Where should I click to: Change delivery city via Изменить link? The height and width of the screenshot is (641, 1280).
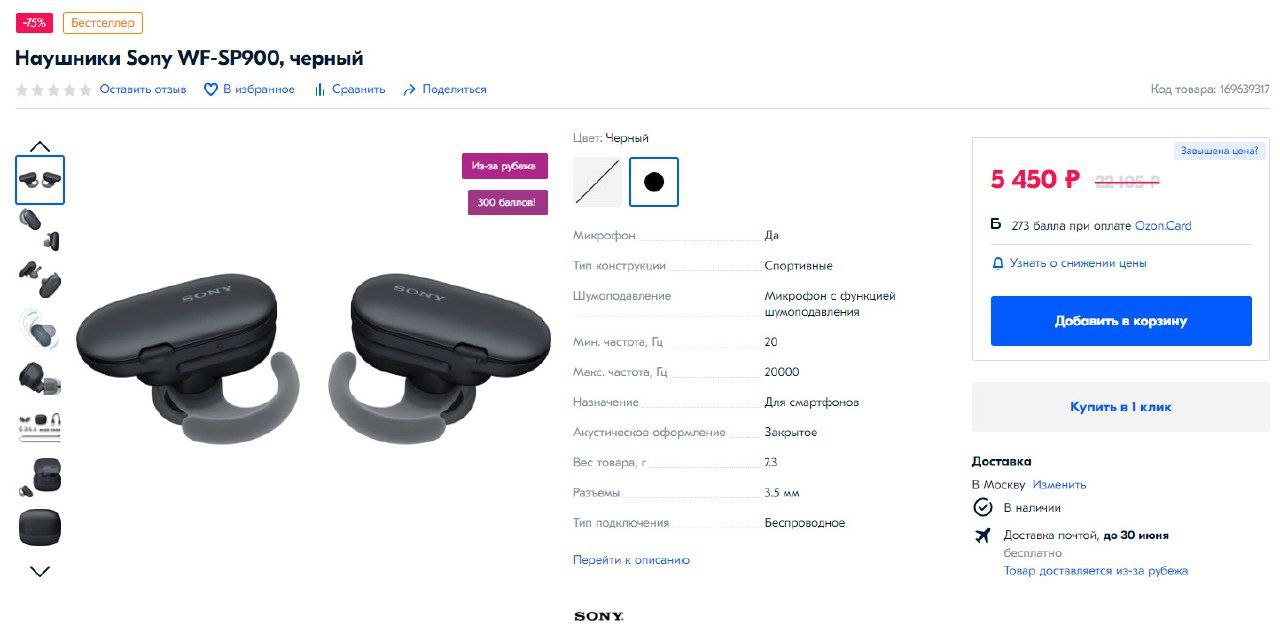point(1059,484)
